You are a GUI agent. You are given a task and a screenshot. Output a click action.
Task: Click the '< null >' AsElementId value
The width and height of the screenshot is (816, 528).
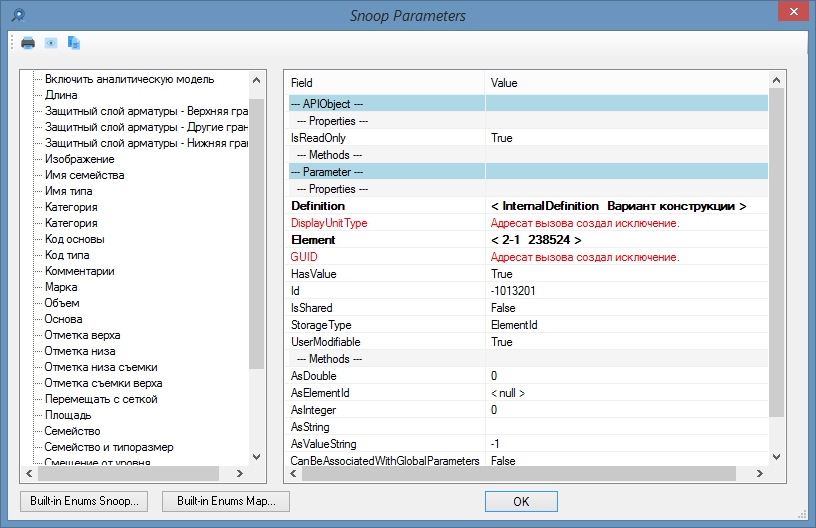pos(508,393)
